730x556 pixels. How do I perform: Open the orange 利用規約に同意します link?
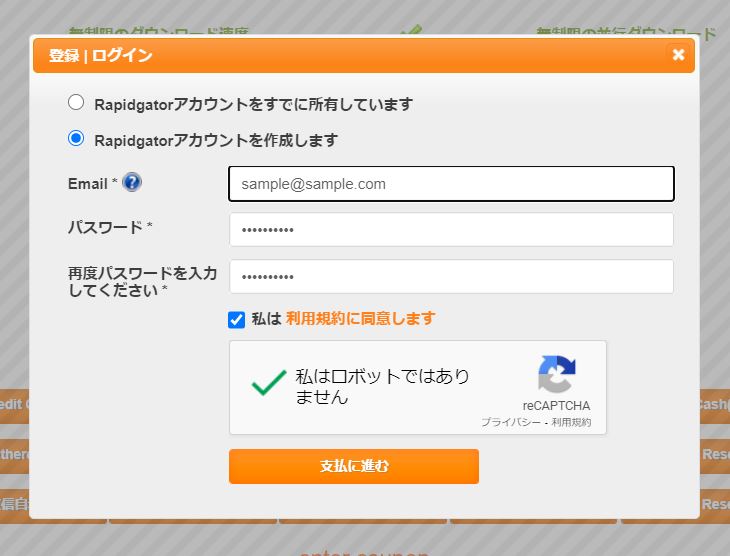[360, 318]
